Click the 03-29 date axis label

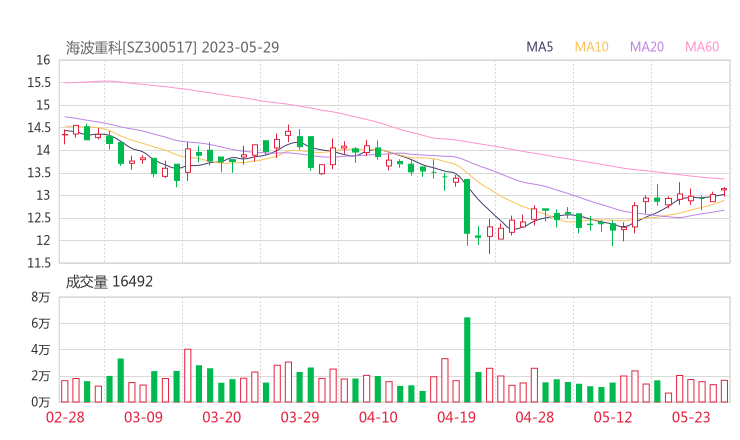tap(300, 417)
